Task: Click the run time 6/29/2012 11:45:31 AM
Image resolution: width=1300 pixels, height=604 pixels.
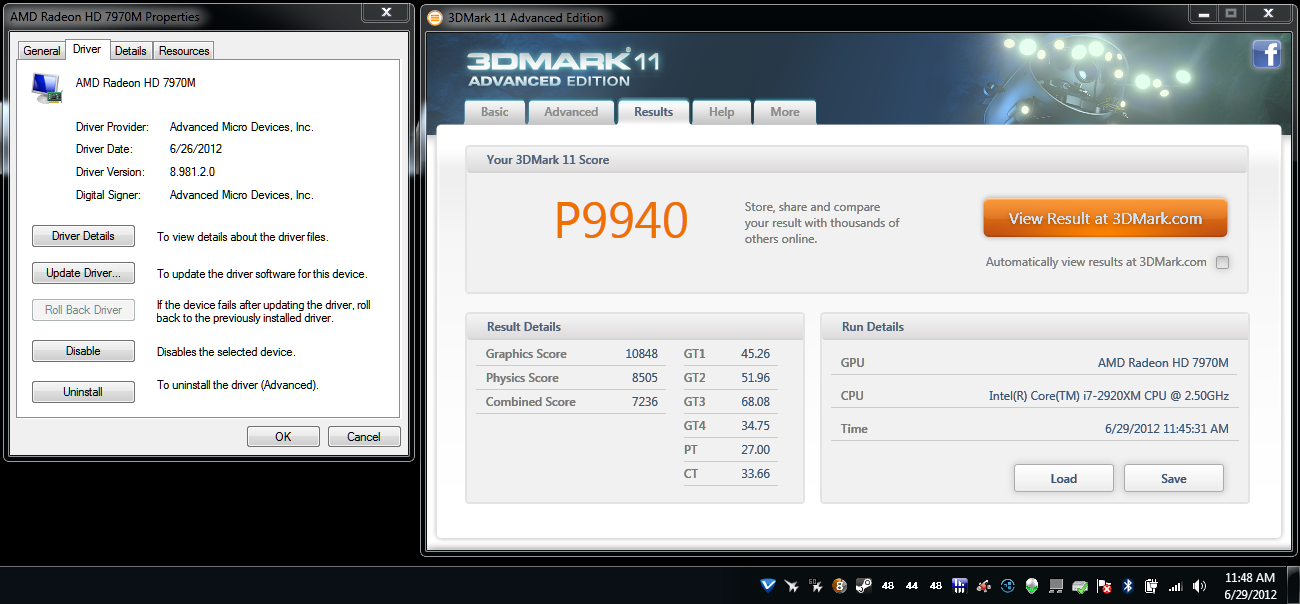Action: 1166,429
